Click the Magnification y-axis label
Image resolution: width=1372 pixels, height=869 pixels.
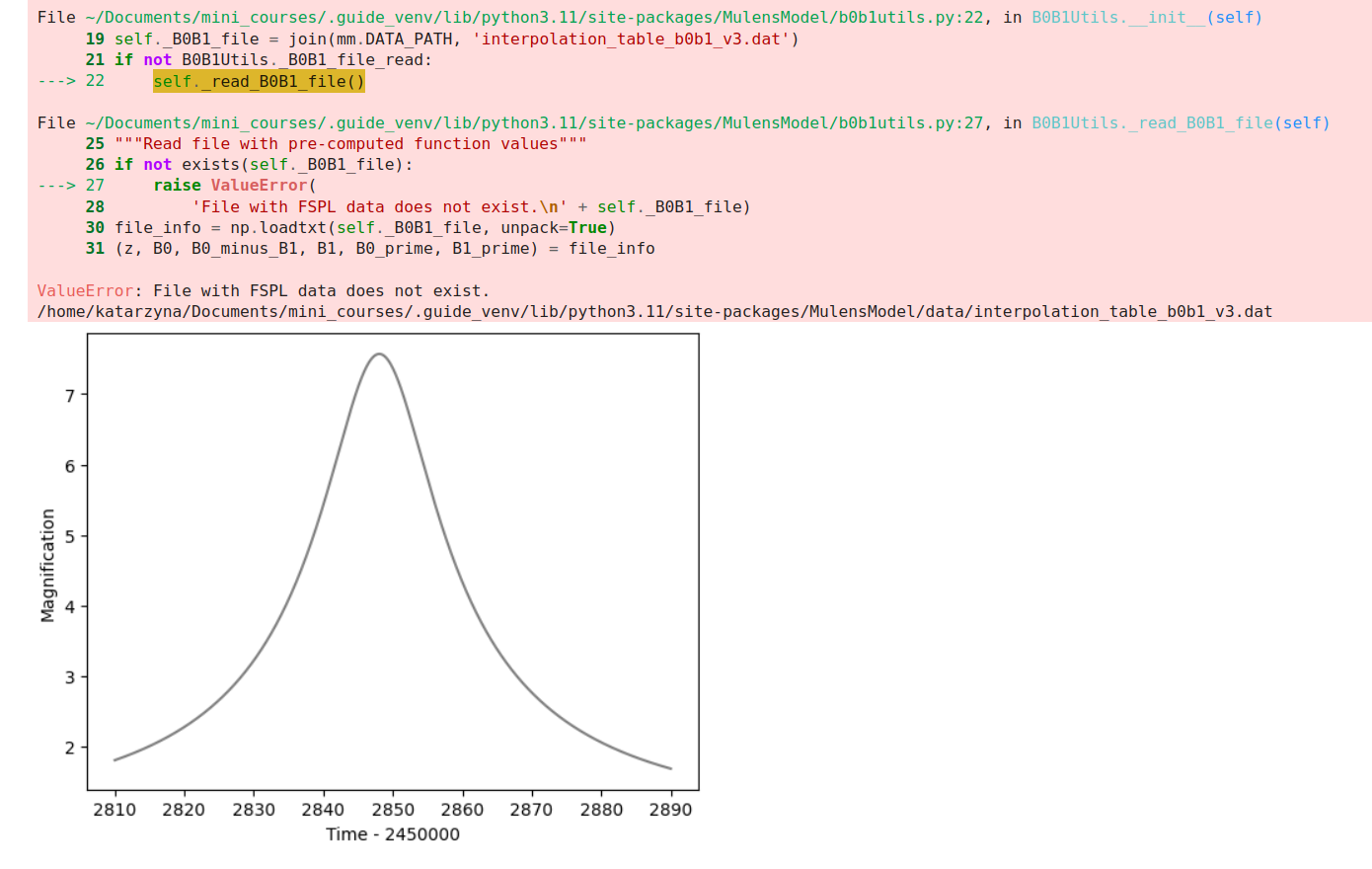[47, 565]
